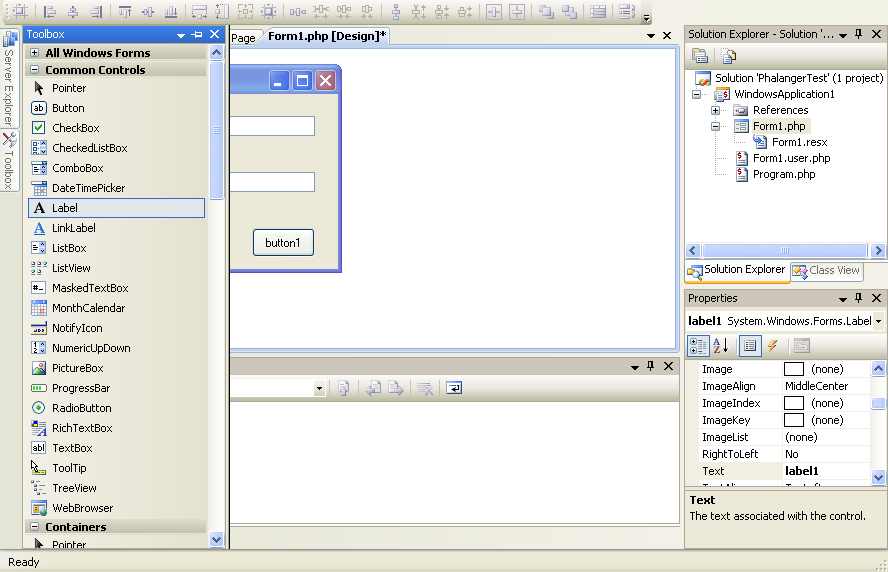Open Program.php in Solution Explorer
This screenshot has width=888, height=572.
click(x=783, y=174)
